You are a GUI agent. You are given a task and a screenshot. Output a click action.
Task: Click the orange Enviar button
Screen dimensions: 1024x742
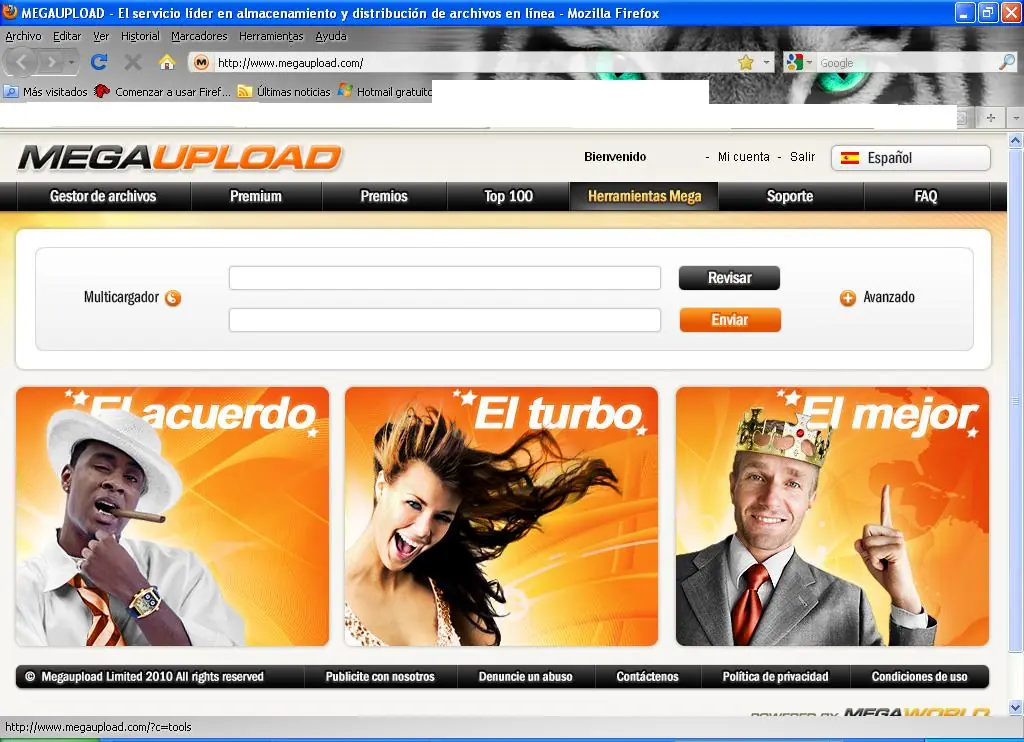(x=730, y=320)
